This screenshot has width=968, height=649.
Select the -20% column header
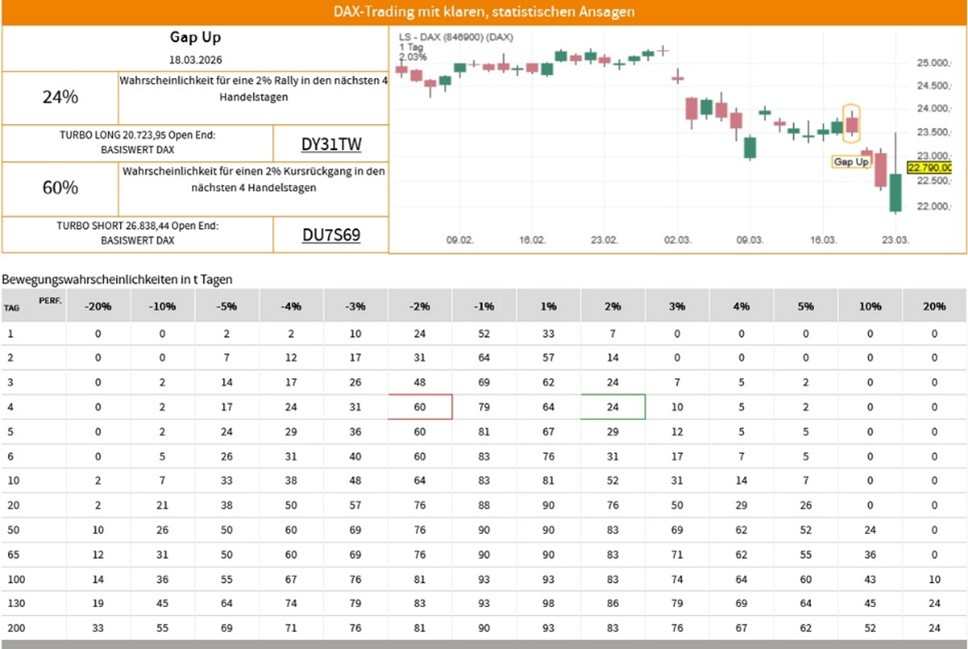(x=98, y=305)
